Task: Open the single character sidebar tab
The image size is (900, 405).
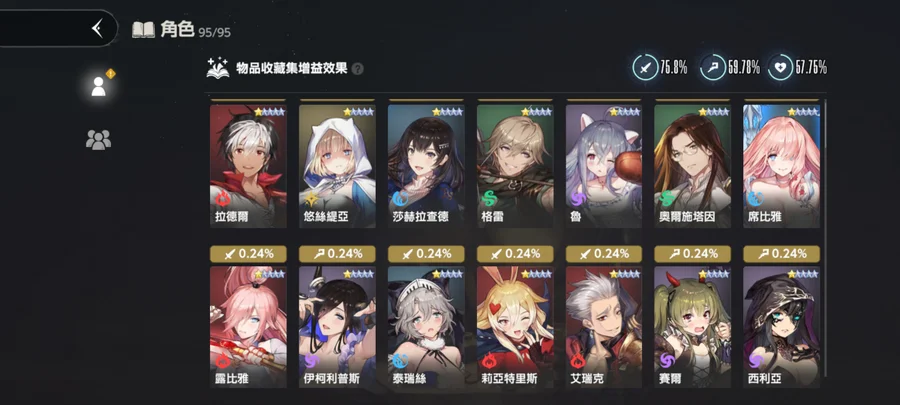Action: click(99, 86)
